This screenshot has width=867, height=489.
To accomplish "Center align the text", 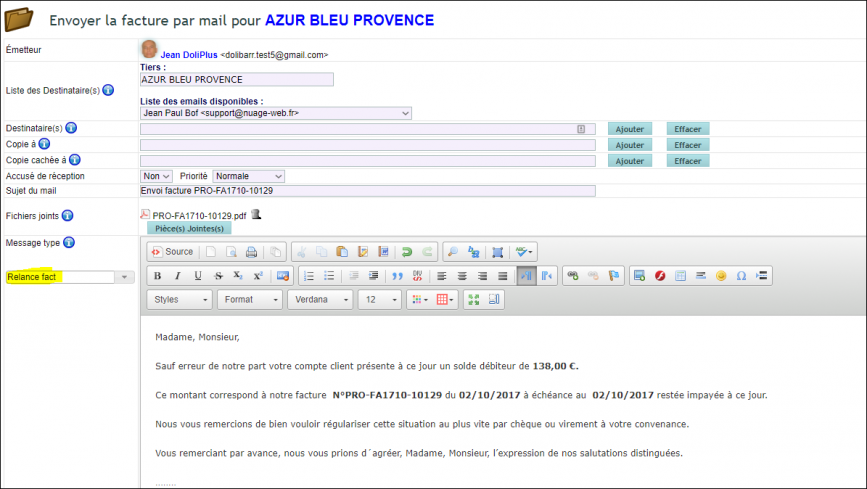I will [x=462, y=275].
